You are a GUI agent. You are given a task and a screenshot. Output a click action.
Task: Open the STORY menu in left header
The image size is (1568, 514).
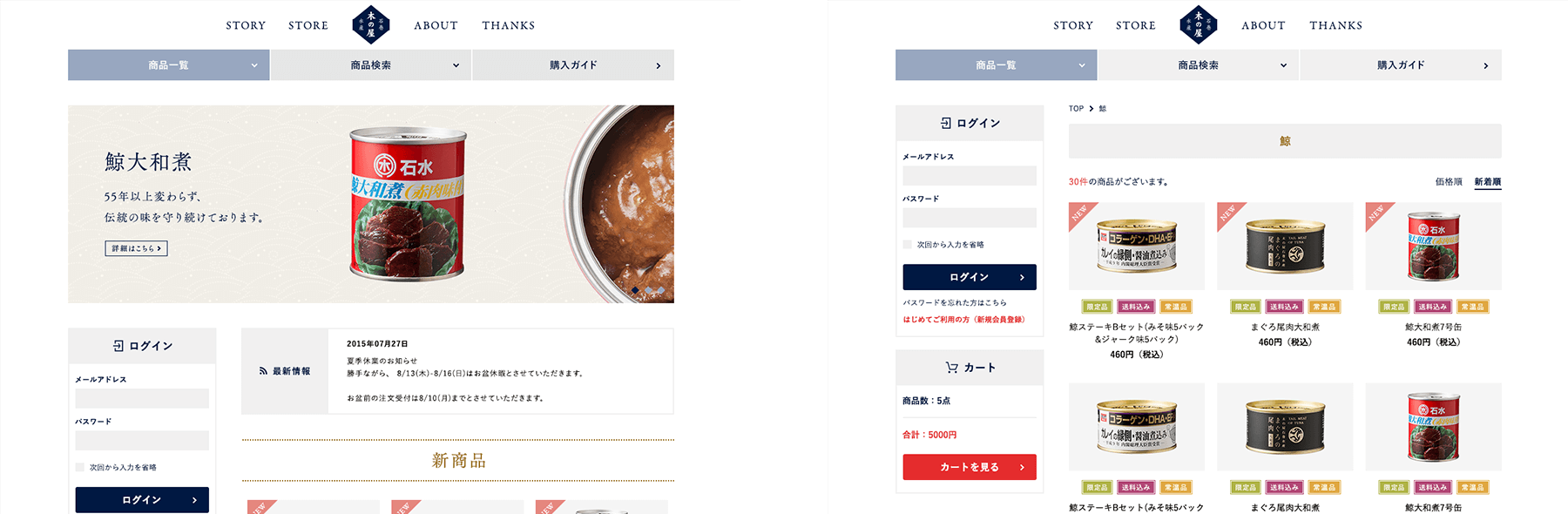point(246,25)
